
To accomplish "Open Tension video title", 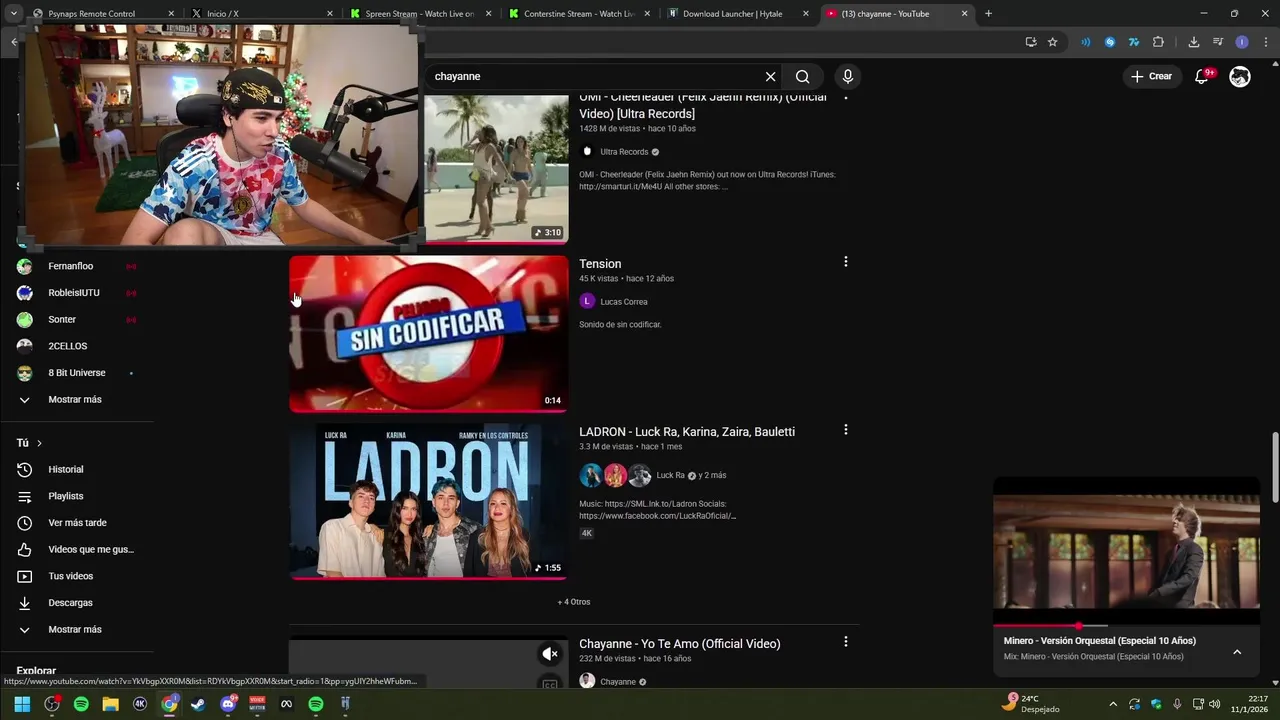I will click(x=600, y=264).
